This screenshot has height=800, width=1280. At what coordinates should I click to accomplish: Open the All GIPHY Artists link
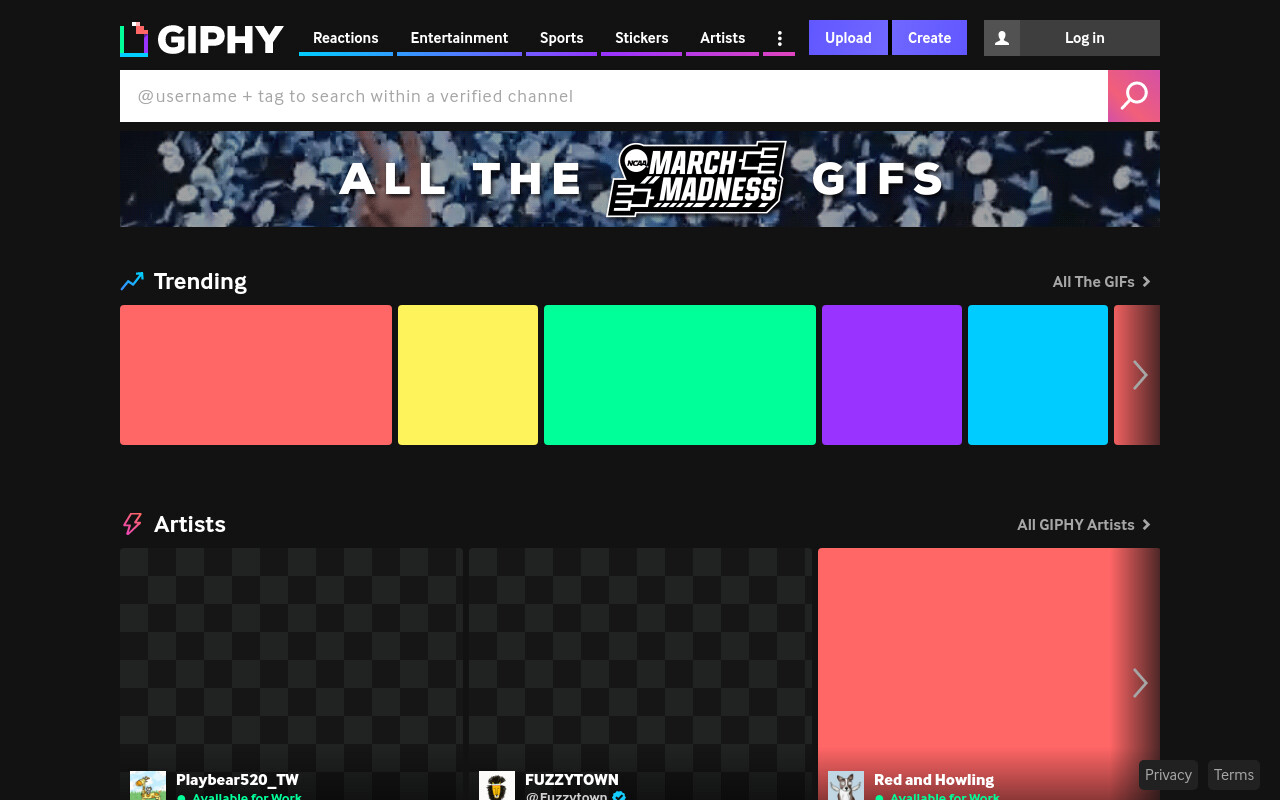(x=1084, y=525)
